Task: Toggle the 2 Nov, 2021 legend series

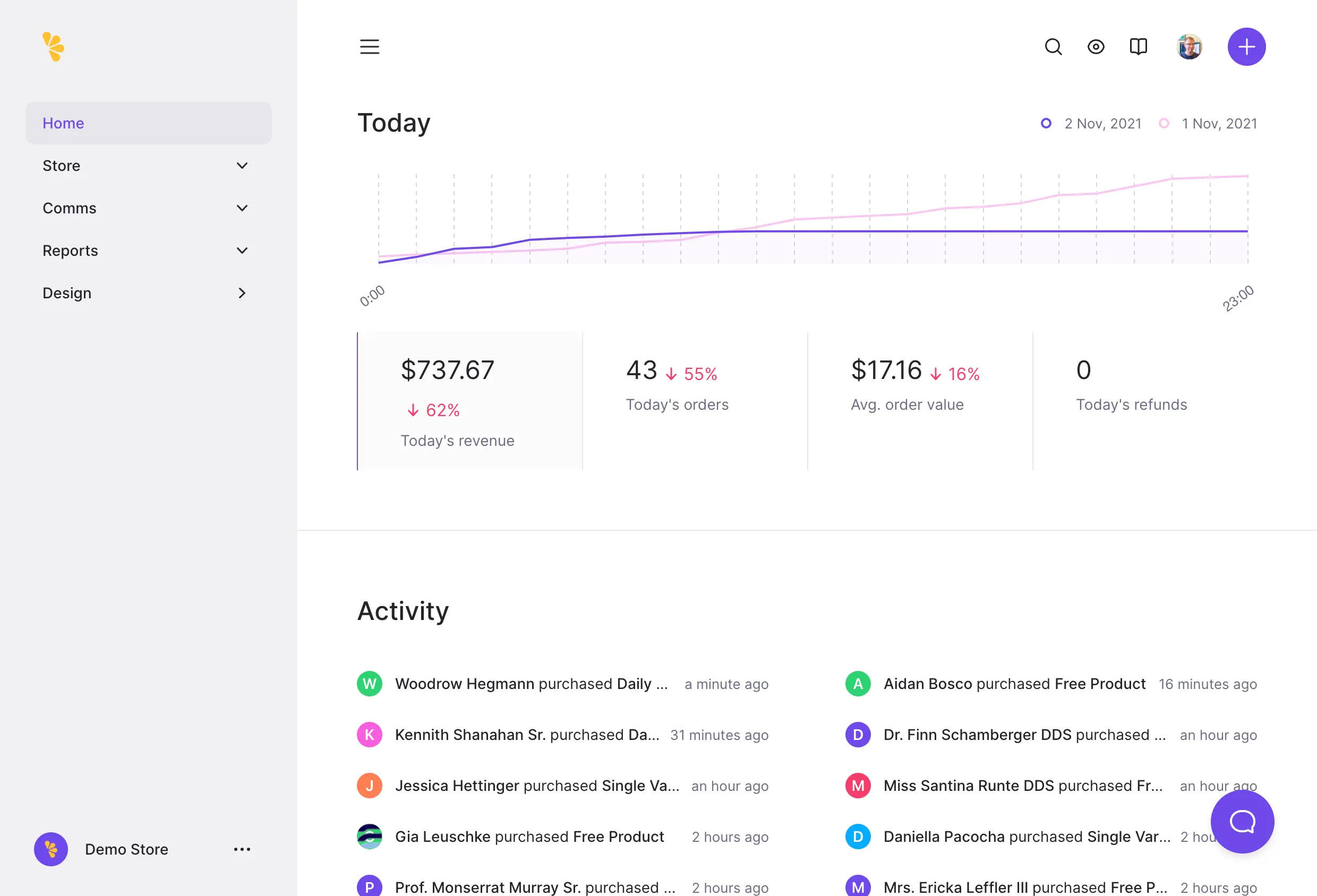Action: coord(1092,124)
